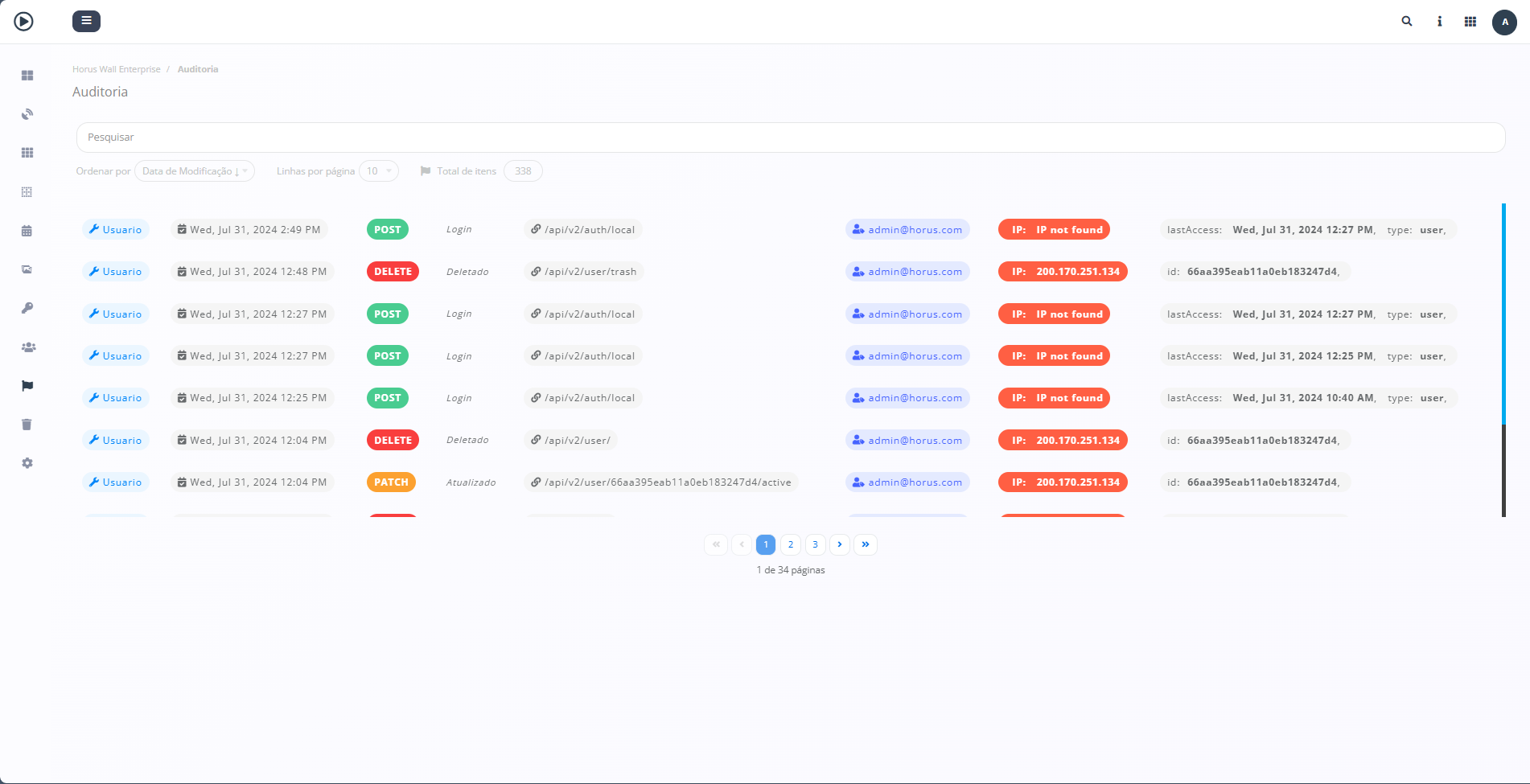Click the info icon in top bar
Image resolution: width=1530 pixels, height=784 pixels.
point(1439,22)
